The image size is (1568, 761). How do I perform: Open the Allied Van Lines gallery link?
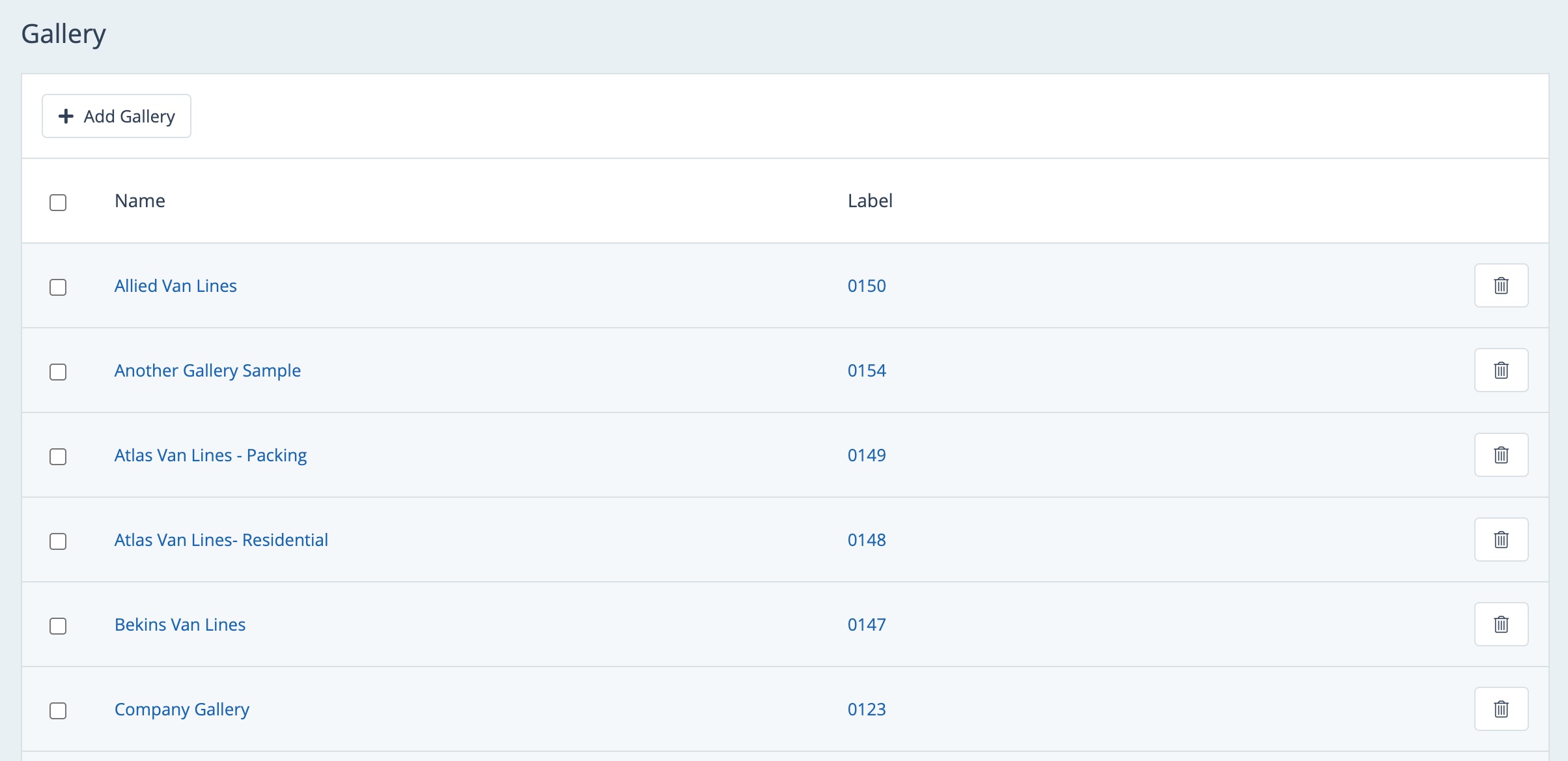point(176,286)
